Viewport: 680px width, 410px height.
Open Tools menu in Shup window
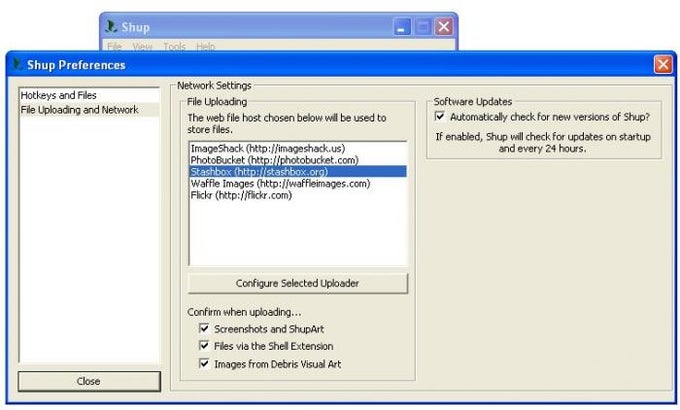174,46
